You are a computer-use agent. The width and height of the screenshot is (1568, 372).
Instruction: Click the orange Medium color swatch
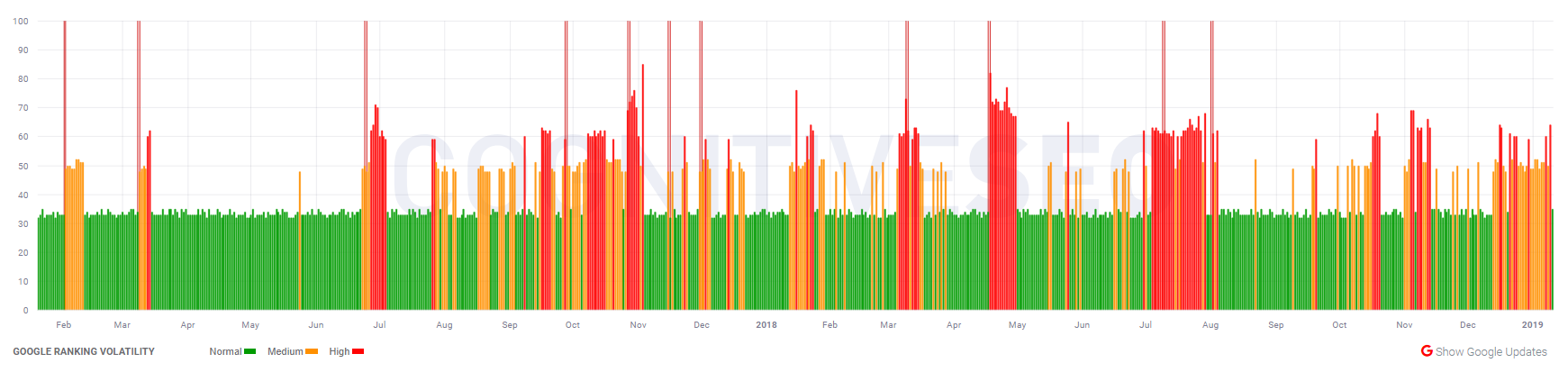[x=313, y=351]
